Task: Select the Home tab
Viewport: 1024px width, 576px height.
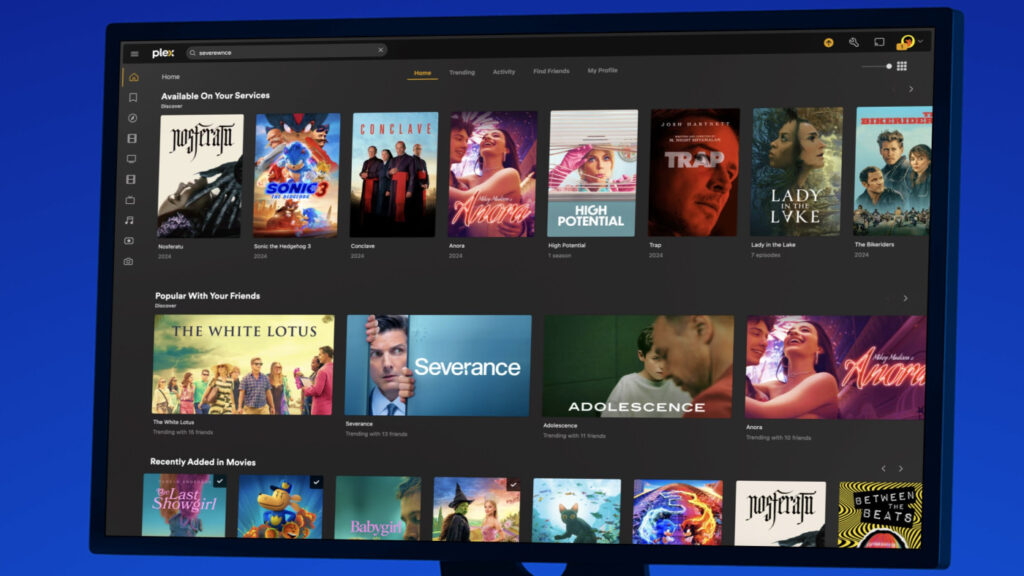Action: pos(423,73)
